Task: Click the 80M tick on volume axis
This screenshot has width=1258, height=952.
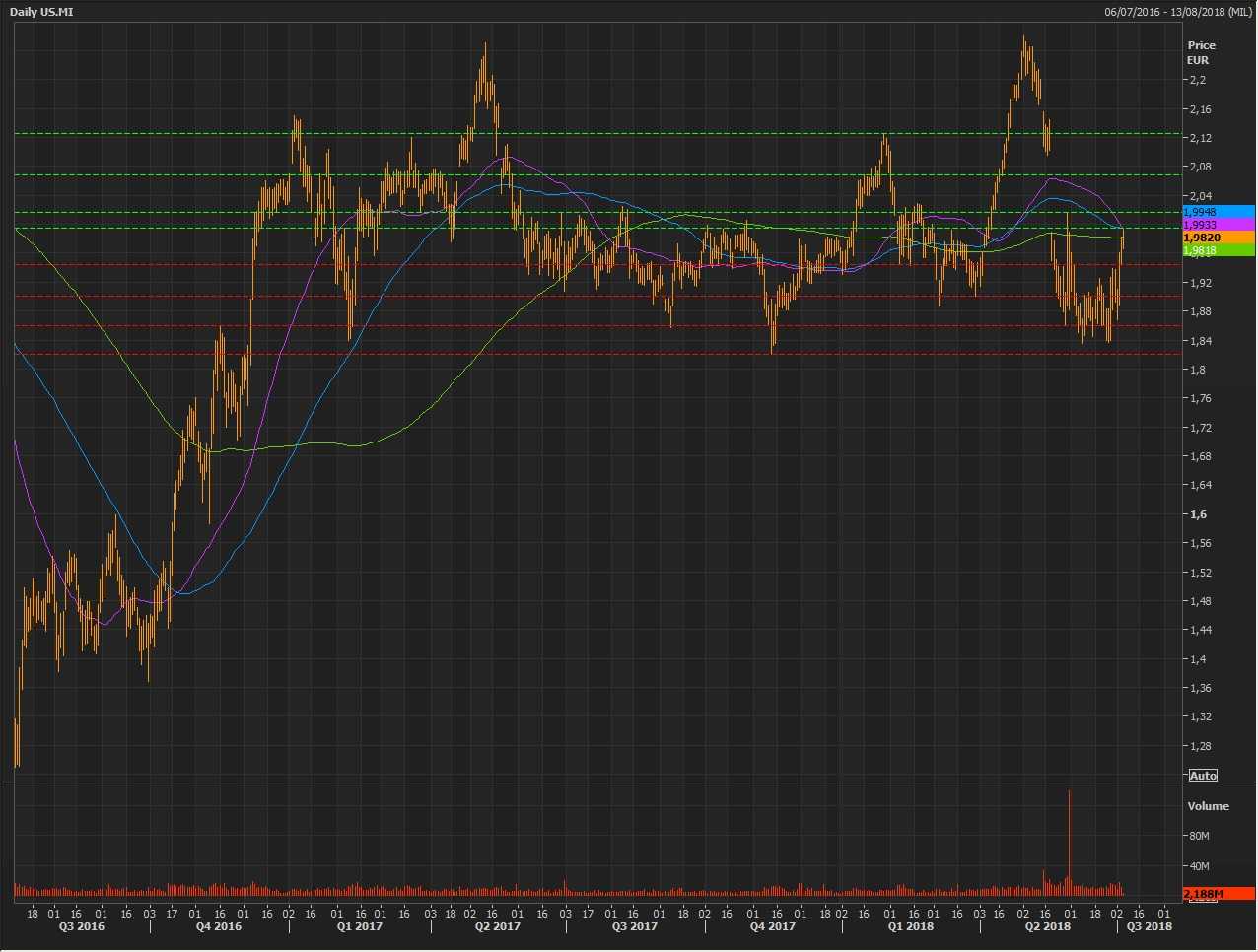Action: 1199,836
